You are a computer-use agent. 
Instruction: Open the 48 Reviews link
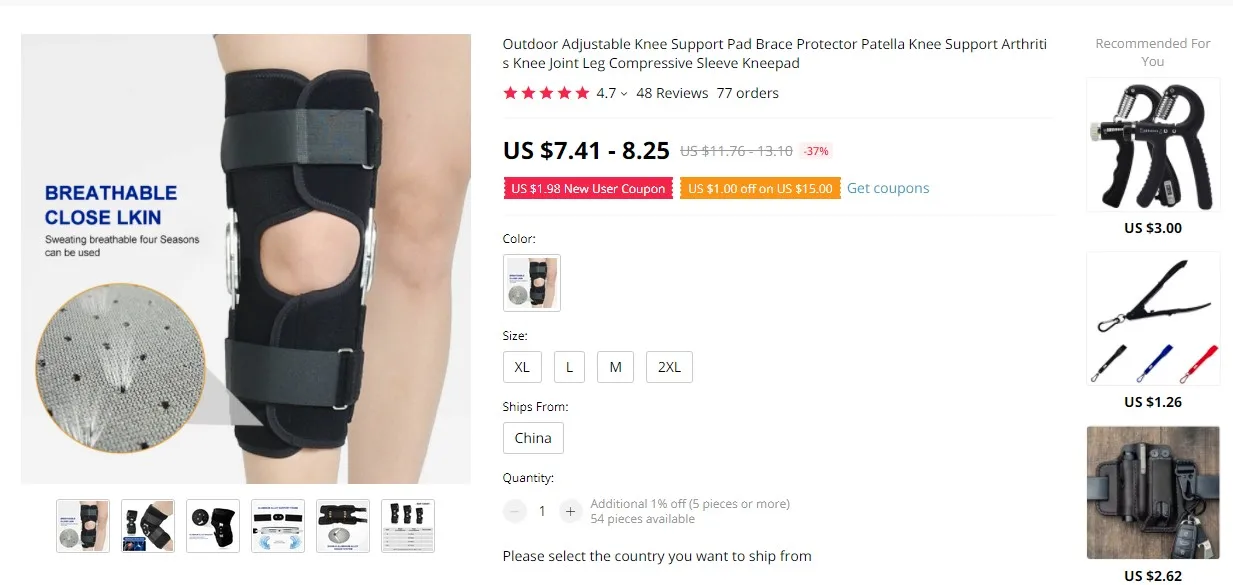tap(672, 93)
